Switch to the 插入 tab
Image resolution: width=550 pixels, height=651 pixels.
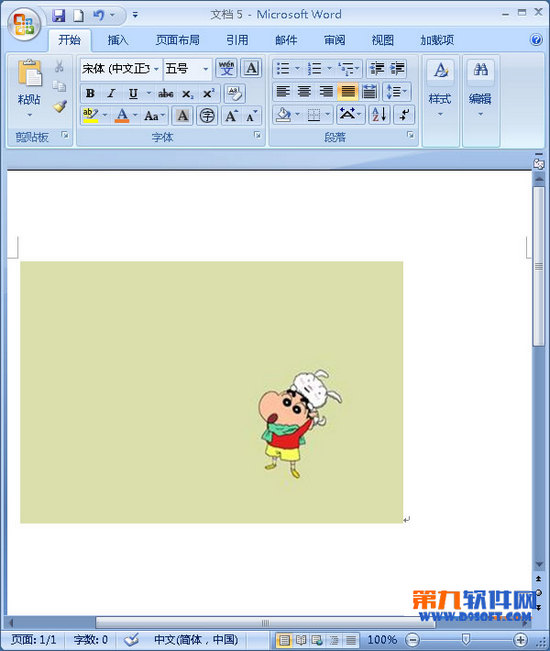(118, 40)
